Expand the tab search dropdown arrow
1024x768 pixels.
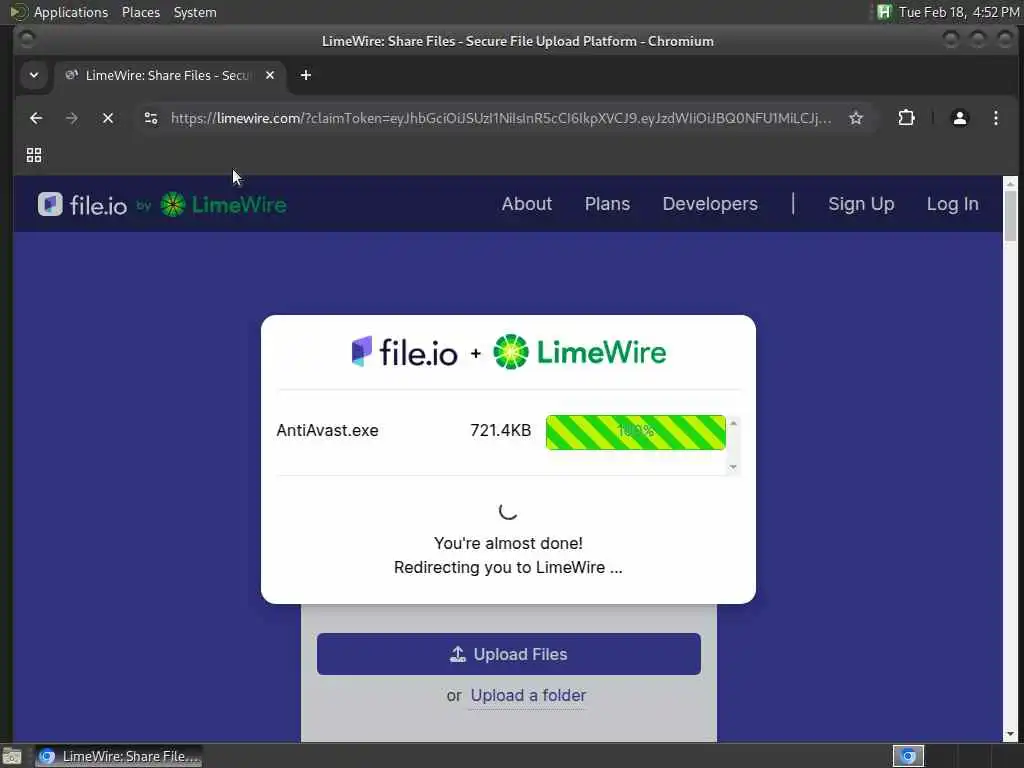(34, 75)
